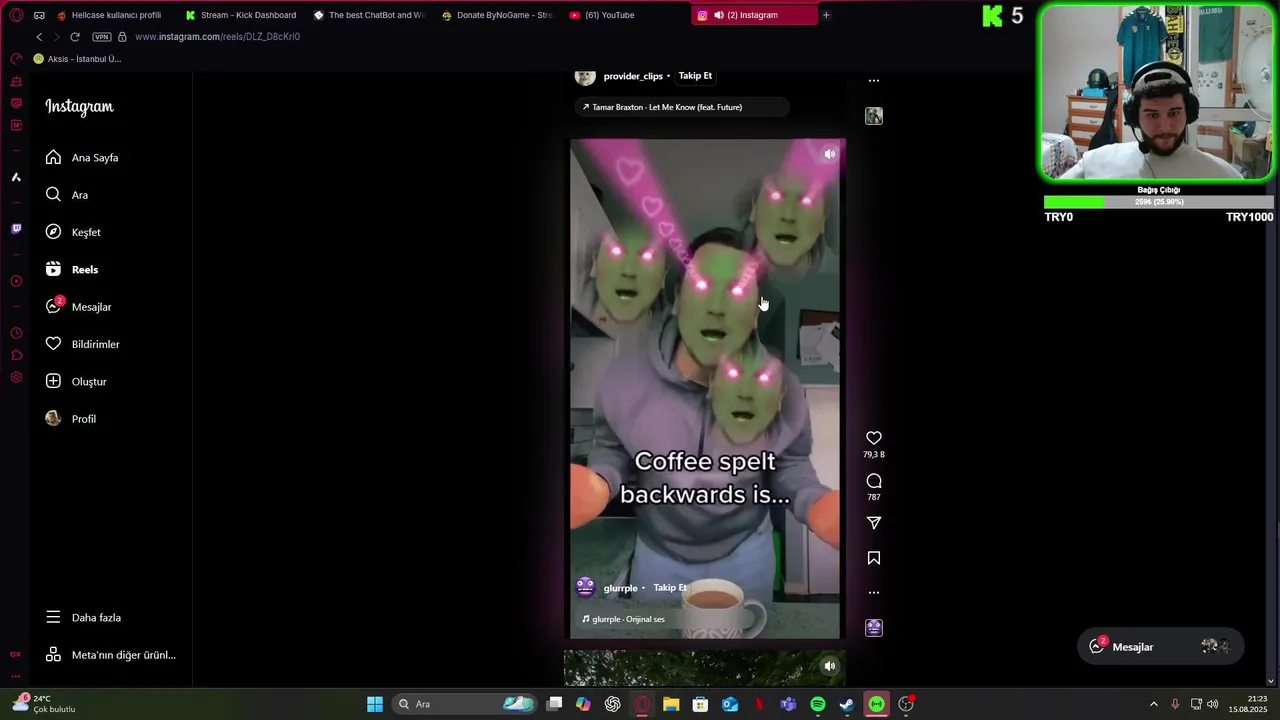Screen dimensions: 1280x720
Task: Toggle sound on the next reel below
Action: [829, 666]
